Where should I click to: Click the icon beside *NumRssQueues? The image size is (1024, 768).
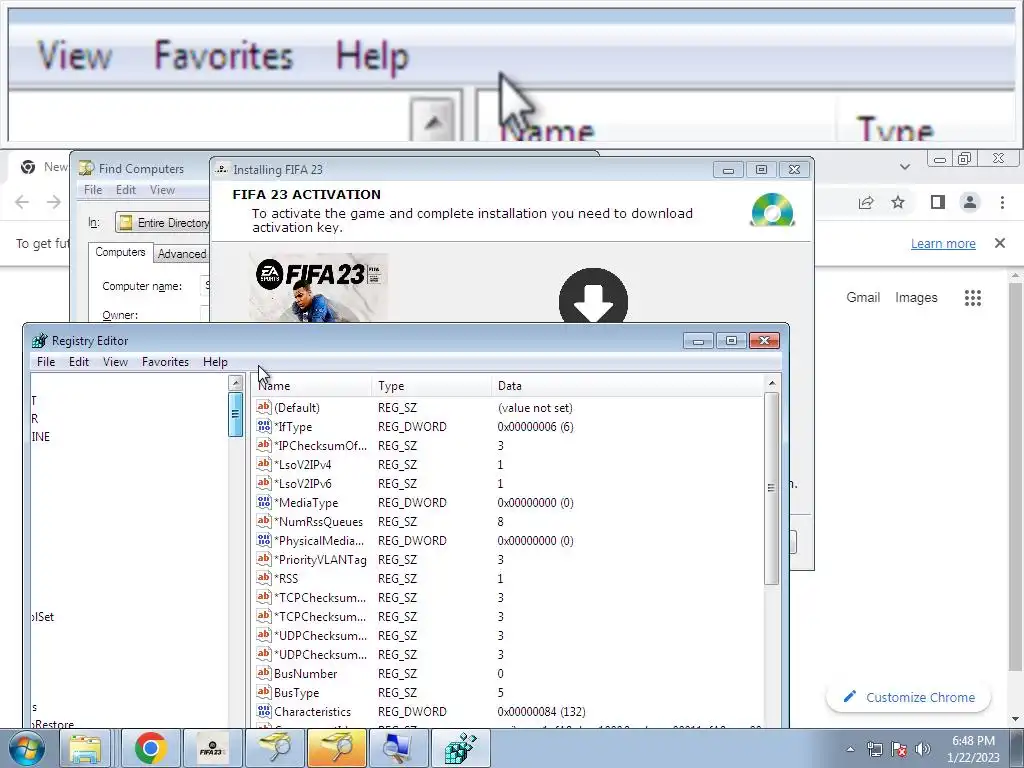coord(263,520)
